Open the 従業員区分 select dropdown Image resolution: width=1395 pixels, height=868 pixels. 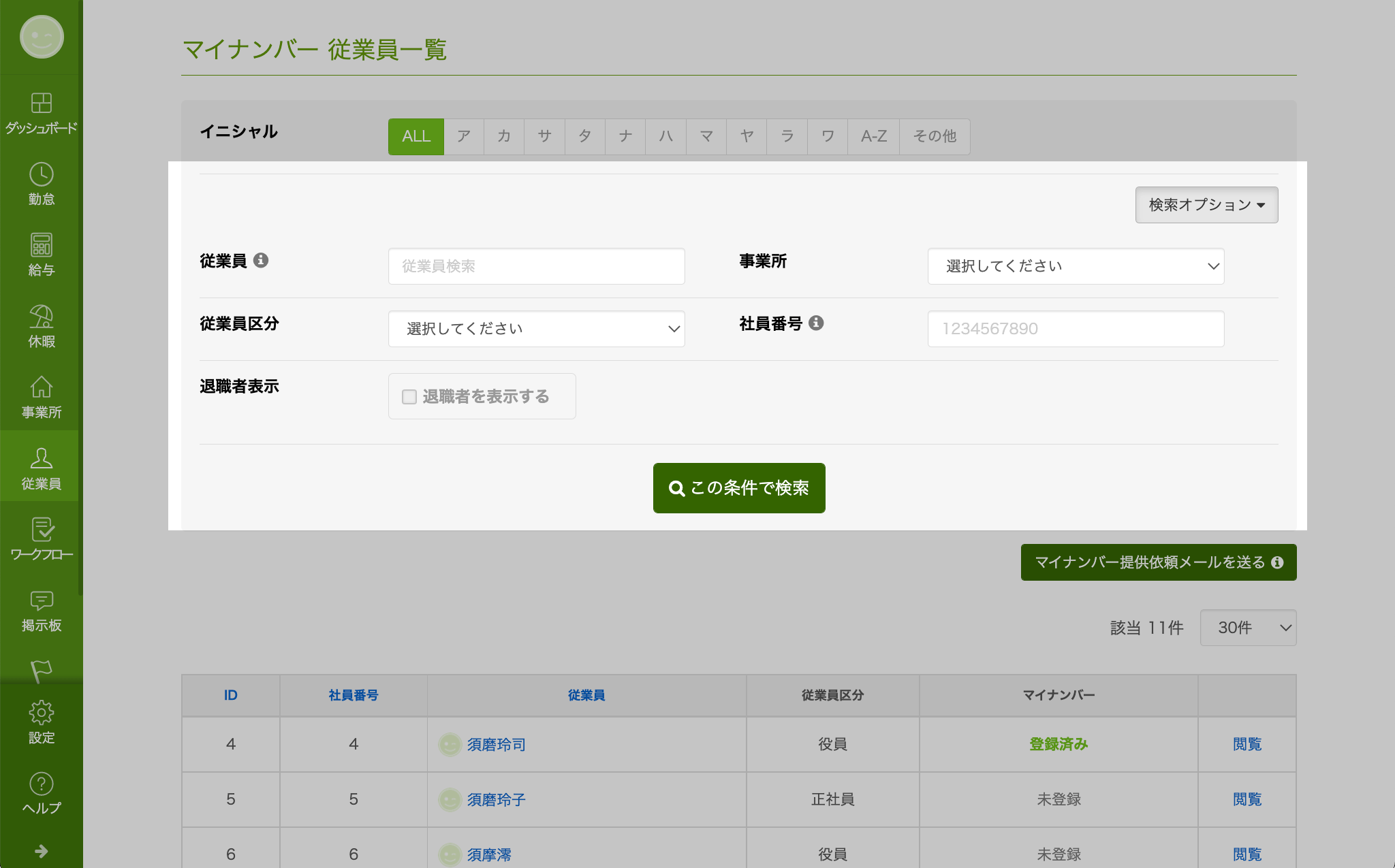click(536, 329)
